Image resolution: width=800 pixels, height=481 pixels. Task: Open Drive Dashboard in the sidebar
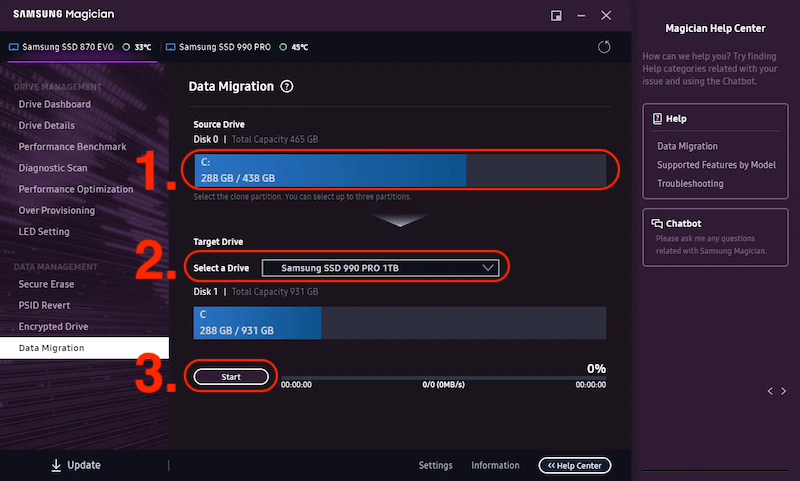54,104
